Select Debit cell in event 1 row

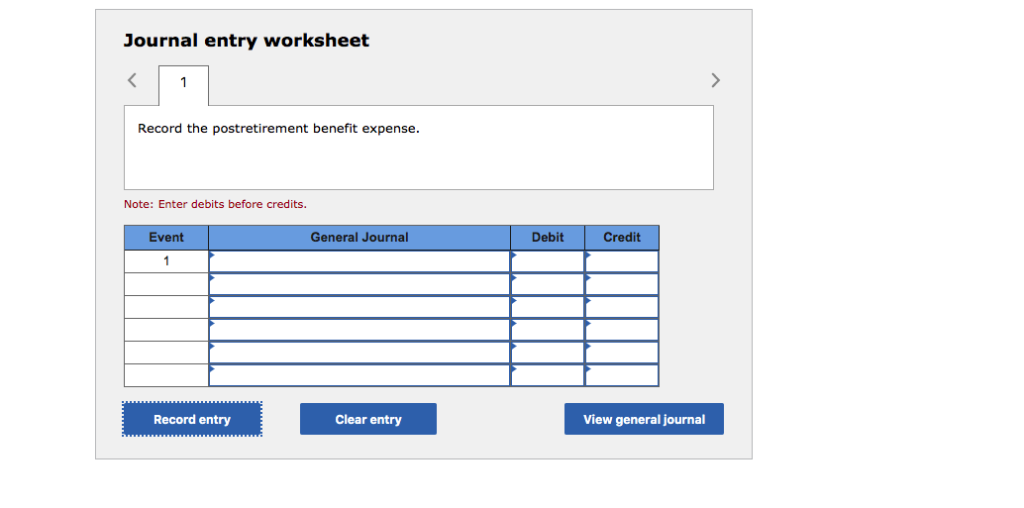(547, 261)
